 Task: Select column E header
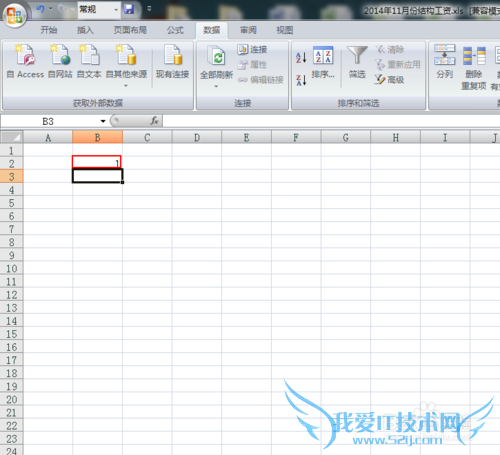[246, 137]
